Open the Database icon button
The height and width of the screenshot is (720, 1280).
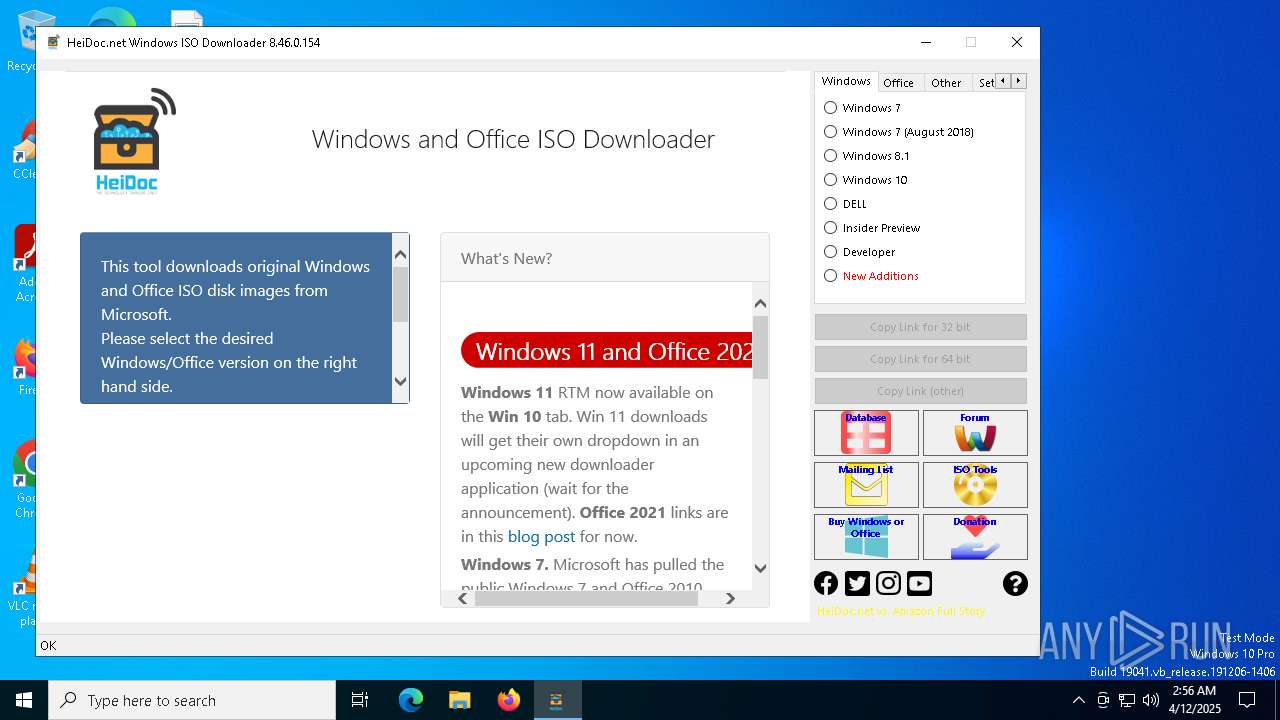866,433
